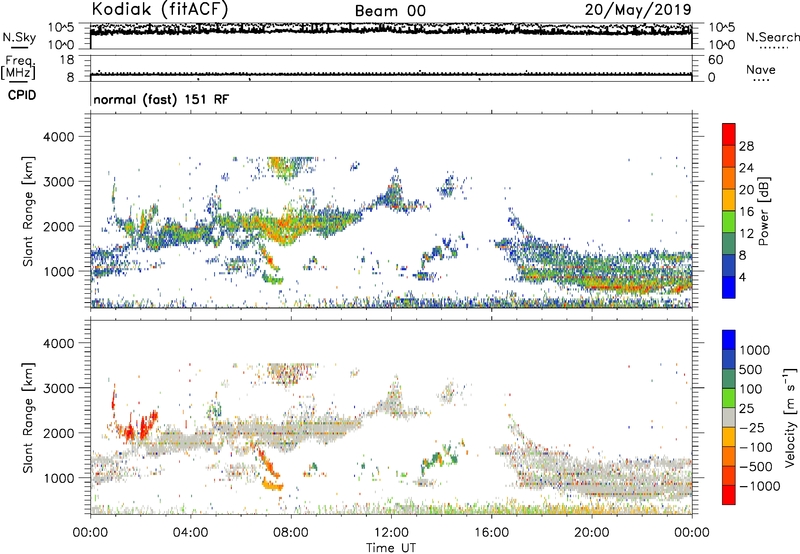Click the 'N.Sky' label
Image resolution: width=800 pixels, height=554 pixels.
19,37
